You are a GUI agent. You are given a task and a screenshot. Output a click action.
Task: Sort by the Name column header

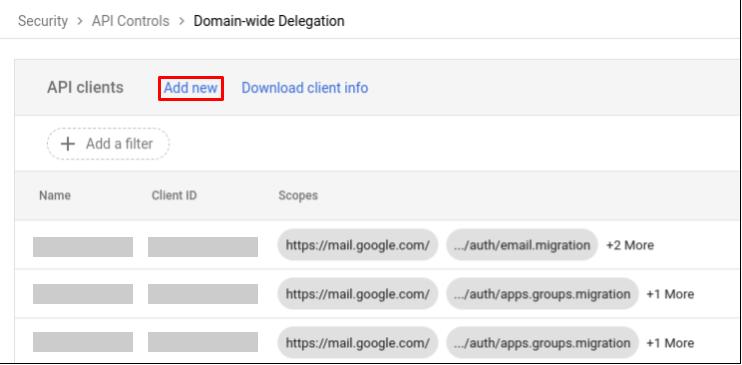point(55,195)
